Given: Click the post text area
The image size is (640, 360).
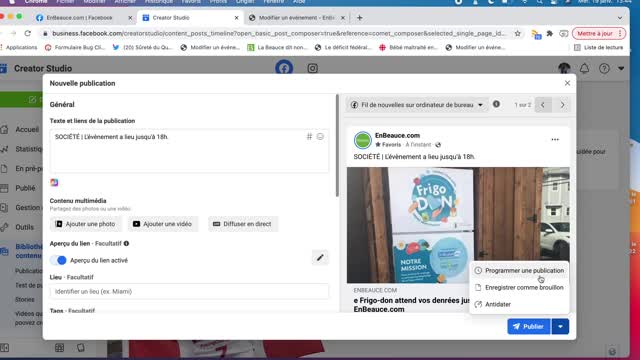Looking at the screenshot, I should pos(189,151).
